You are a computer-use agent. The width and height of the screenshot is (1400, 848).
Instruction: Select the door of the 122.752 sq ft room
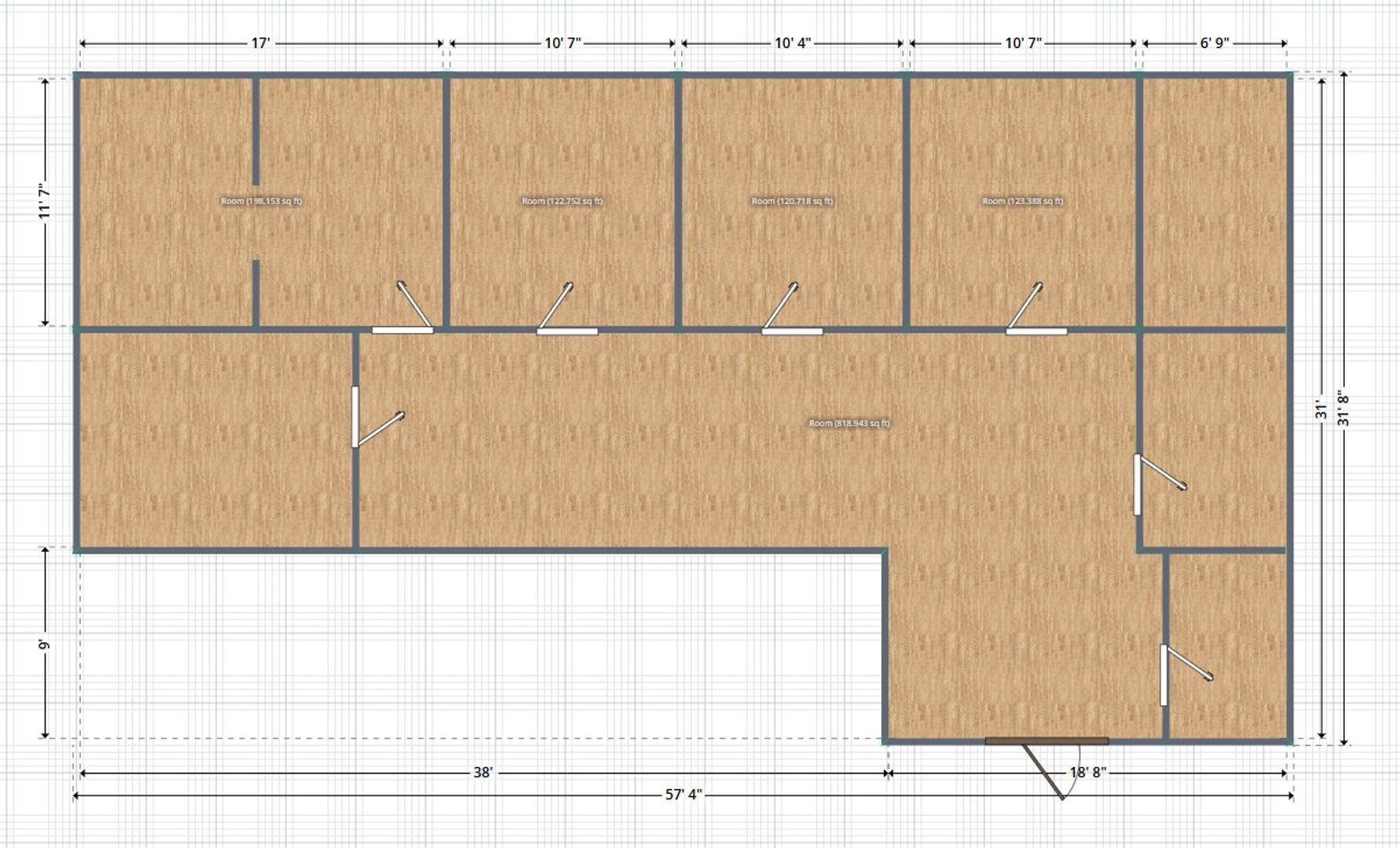(566, 331)
